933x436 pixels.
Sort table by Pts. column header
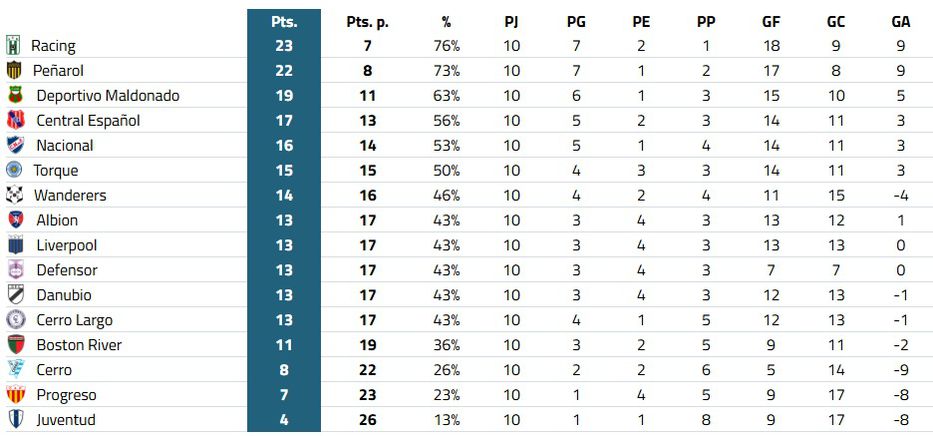pos(284,21)
